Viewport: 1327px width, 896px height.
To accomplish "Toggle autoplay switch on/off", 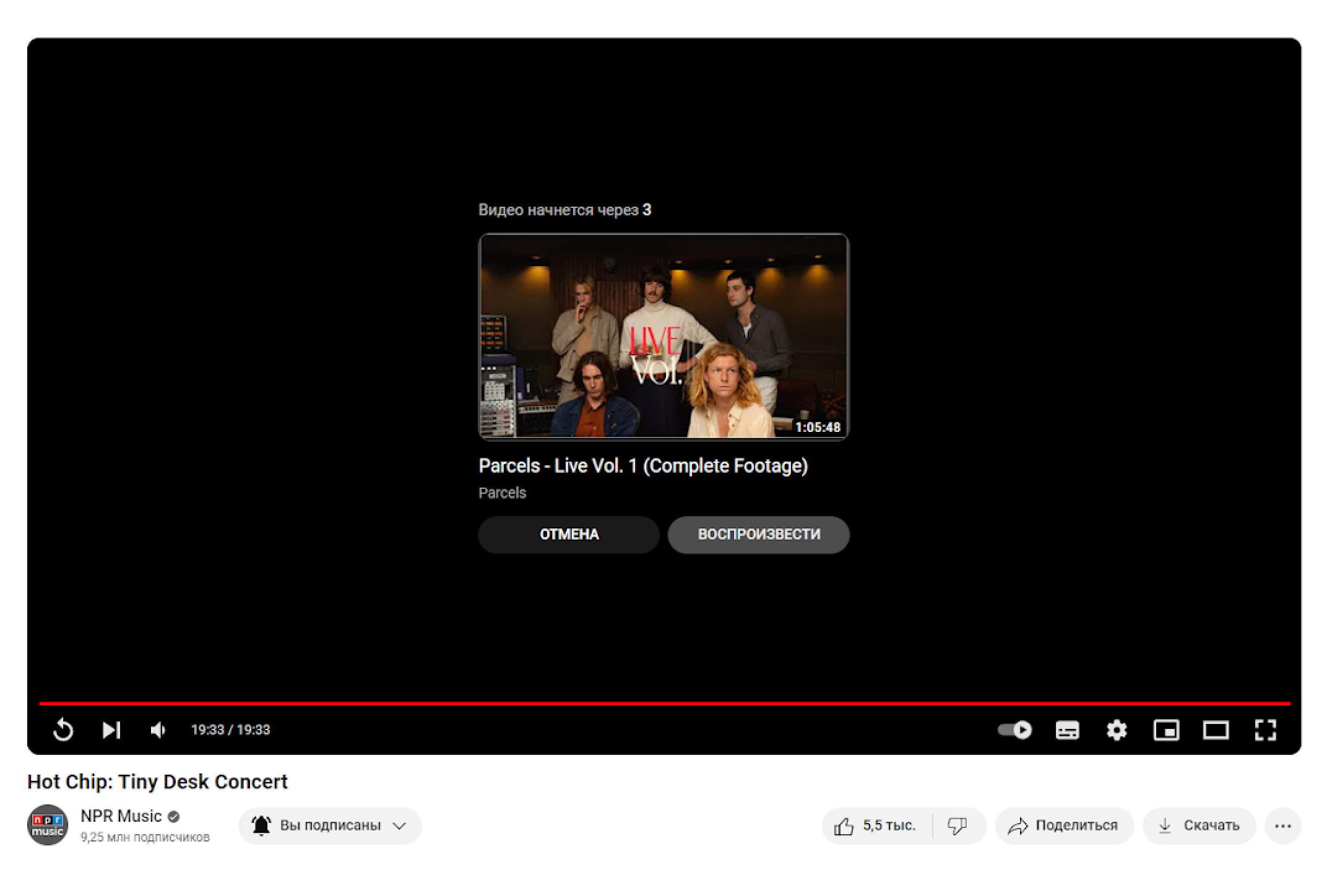I will click(x=1012, y=729).
